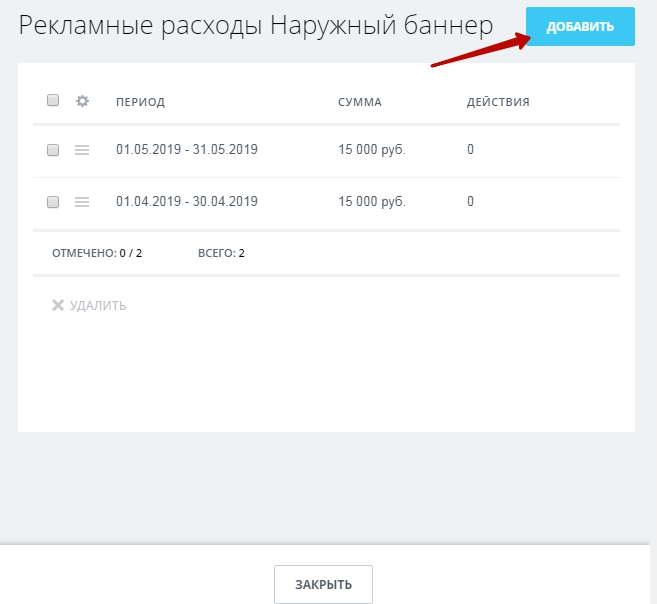Viewport: 657px width, 604px height.
Task: Check the 01.04.2019 - 30.04.2019 row checkbox
Action: point(53,201)
